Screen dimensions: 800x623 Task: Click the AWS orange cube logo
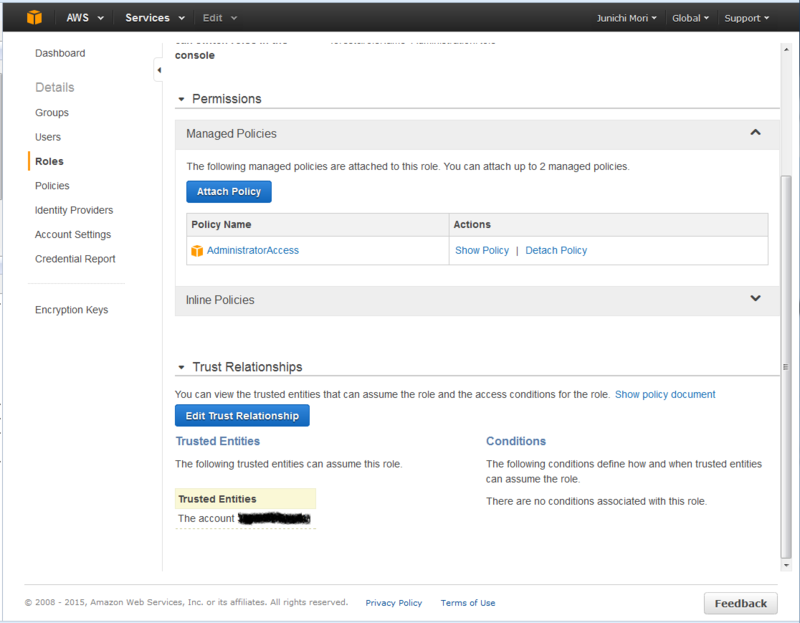[x=34, y=17]
